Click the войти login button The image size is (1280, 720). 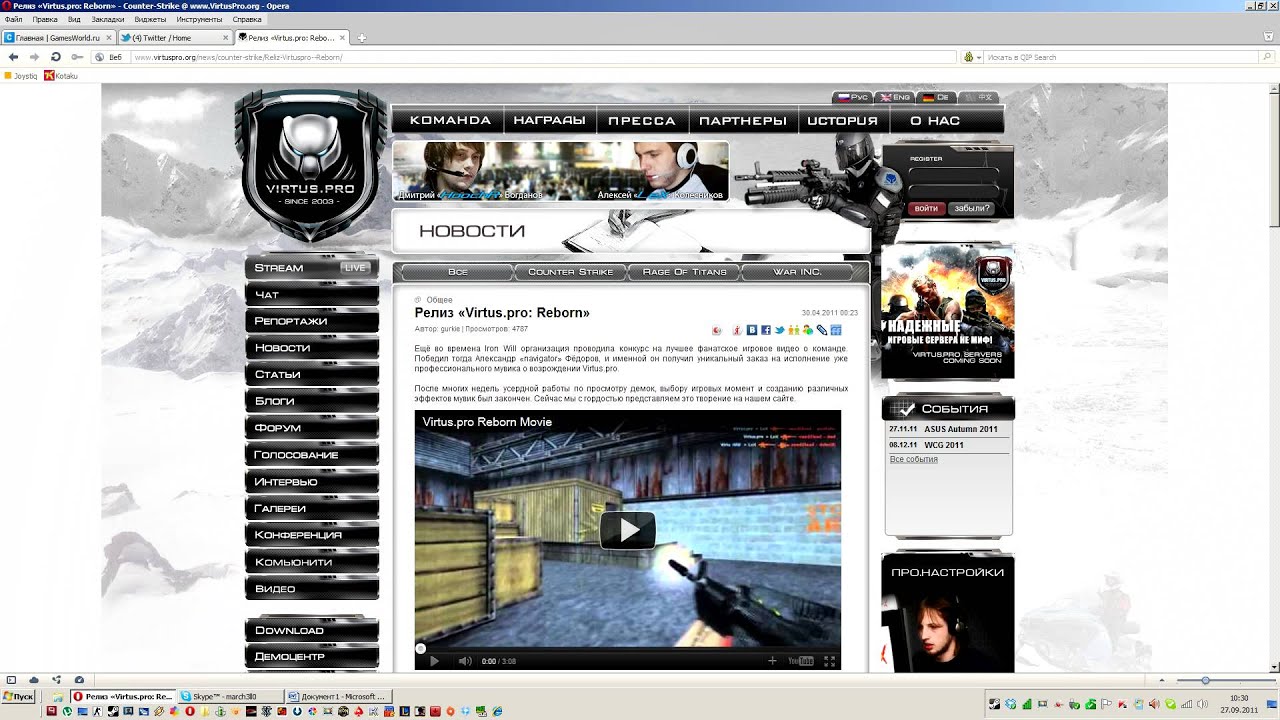click(x=926, y=209)
